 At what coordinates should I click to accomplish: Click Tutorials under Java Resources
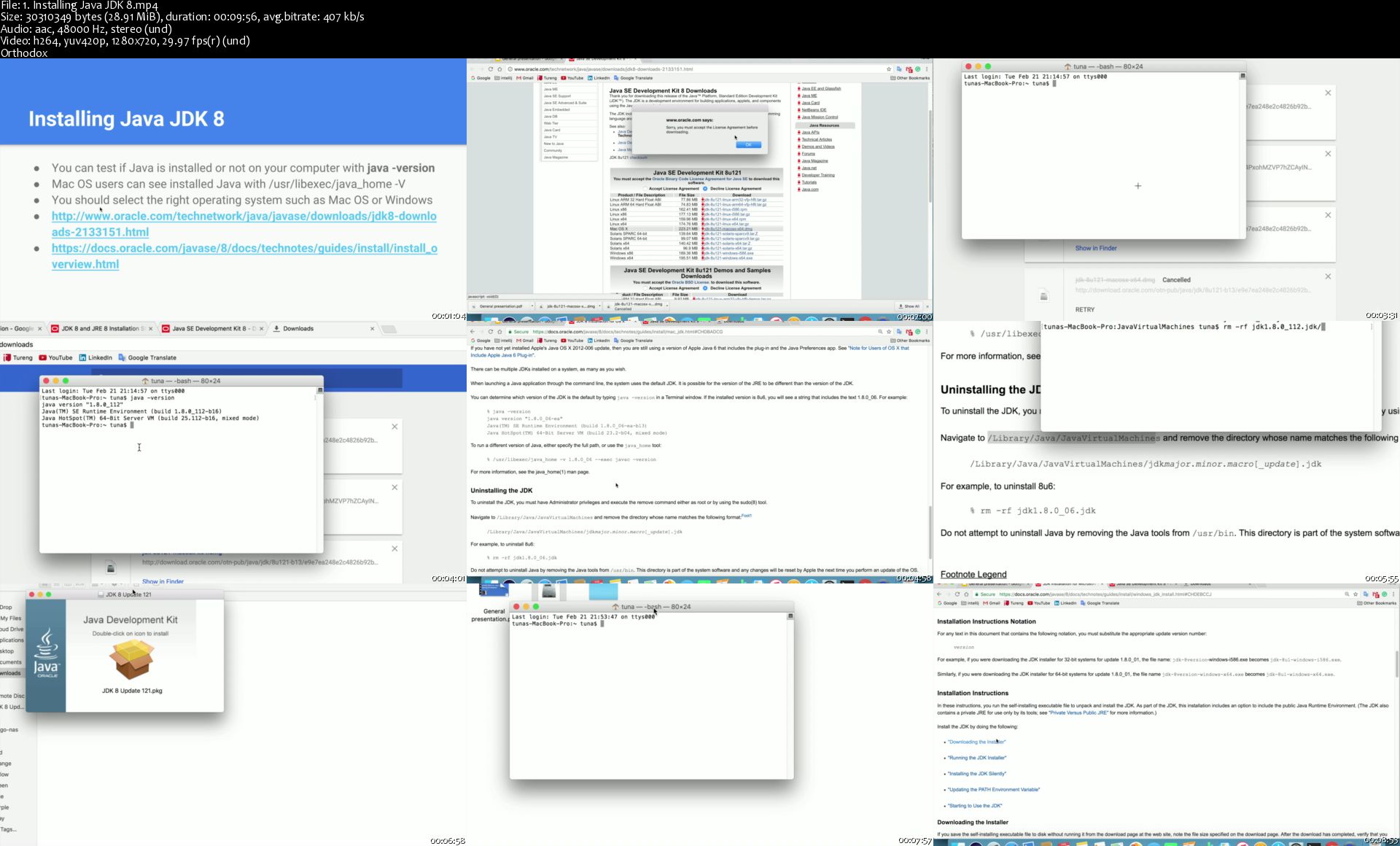click(809, 182)
